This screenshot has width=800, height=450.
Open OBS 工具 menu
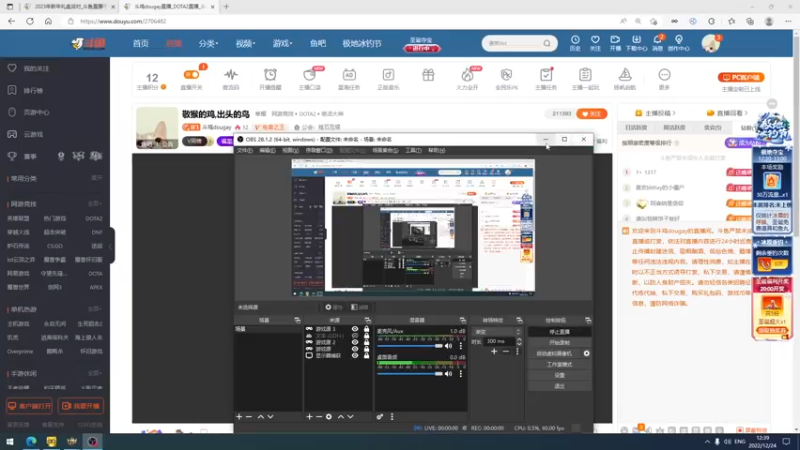[413, 151]
